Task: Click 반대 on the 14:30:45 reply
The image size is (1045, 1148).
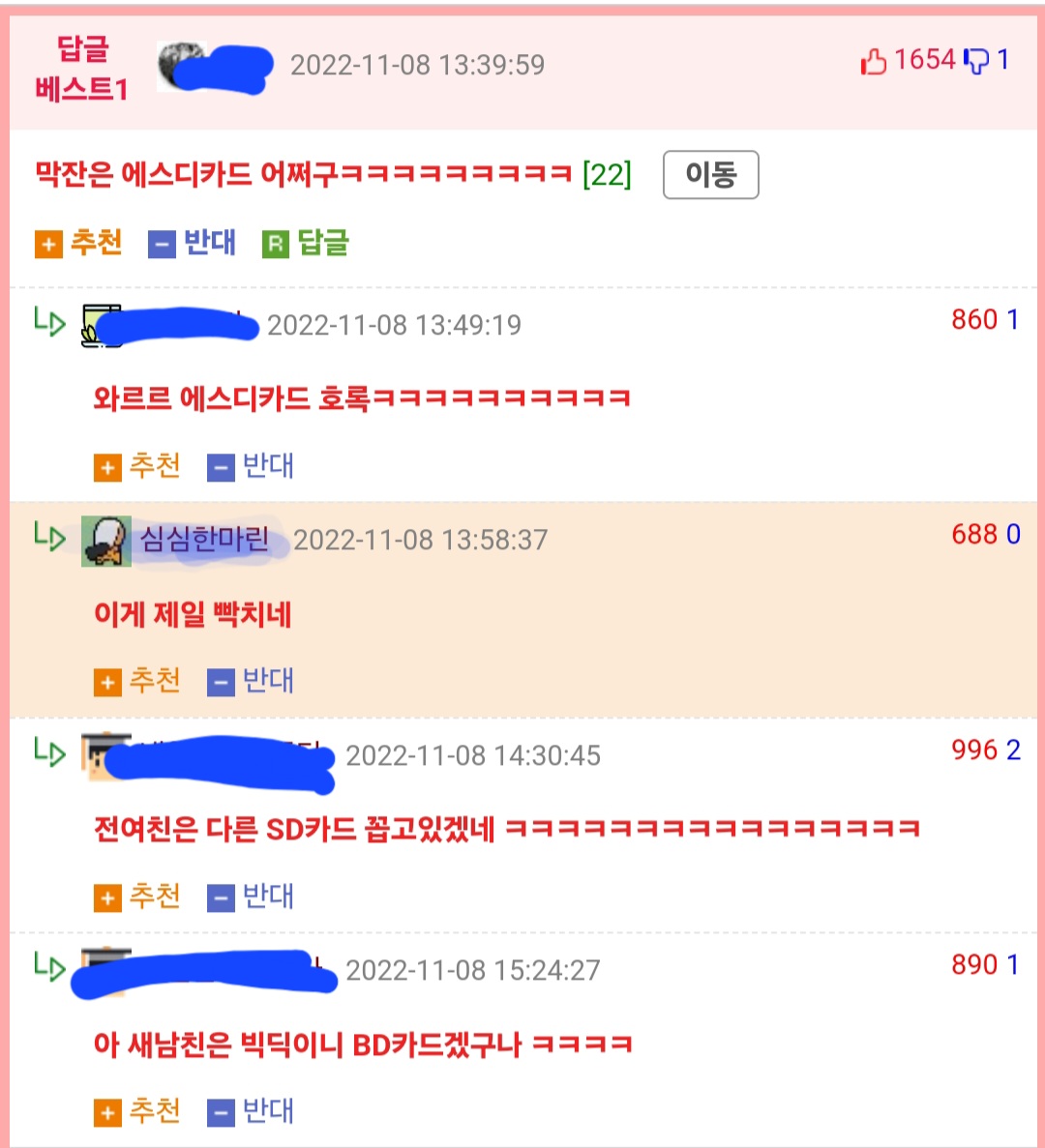Action: (251, 897)
